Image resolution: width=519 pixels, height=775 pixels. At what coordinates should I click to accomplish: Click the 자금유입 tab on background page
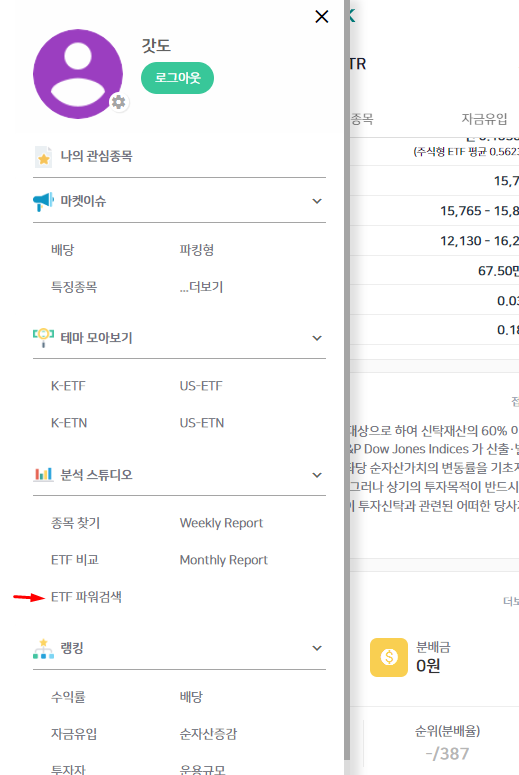coord(484,119)
